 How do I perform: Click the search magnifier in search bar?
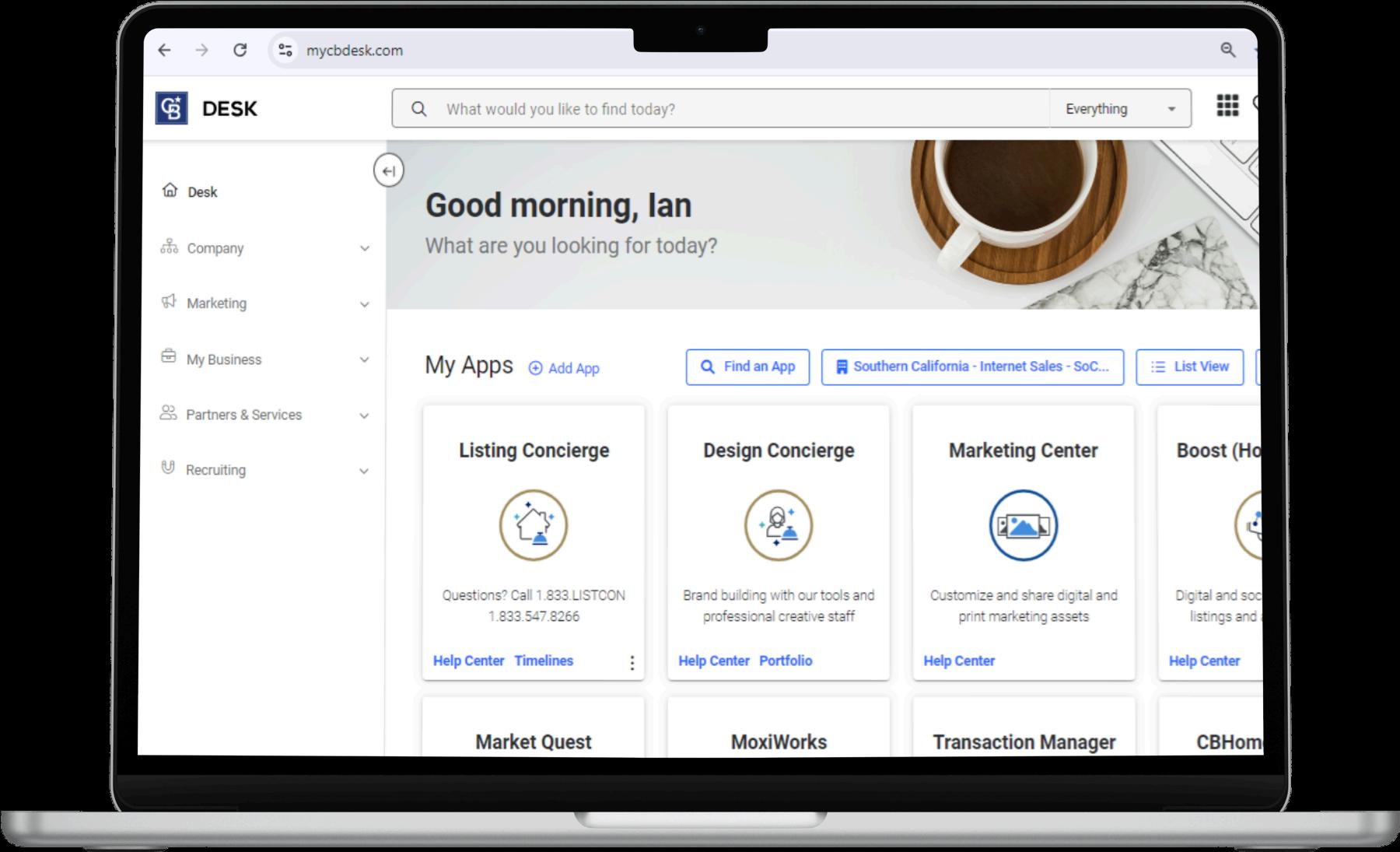click(418, 109)
